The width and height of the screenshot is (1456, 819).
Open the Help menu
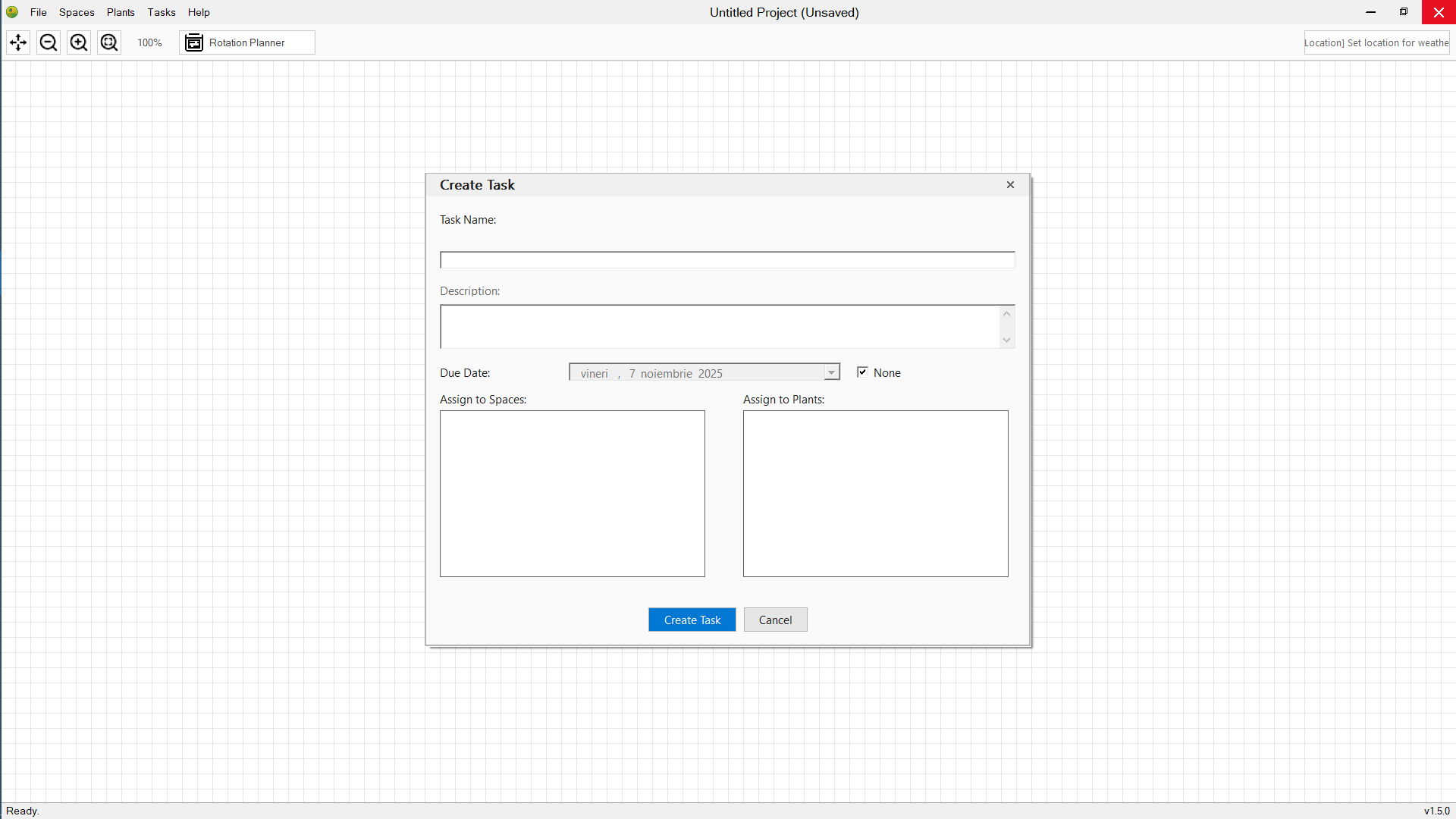click(198, 12)
